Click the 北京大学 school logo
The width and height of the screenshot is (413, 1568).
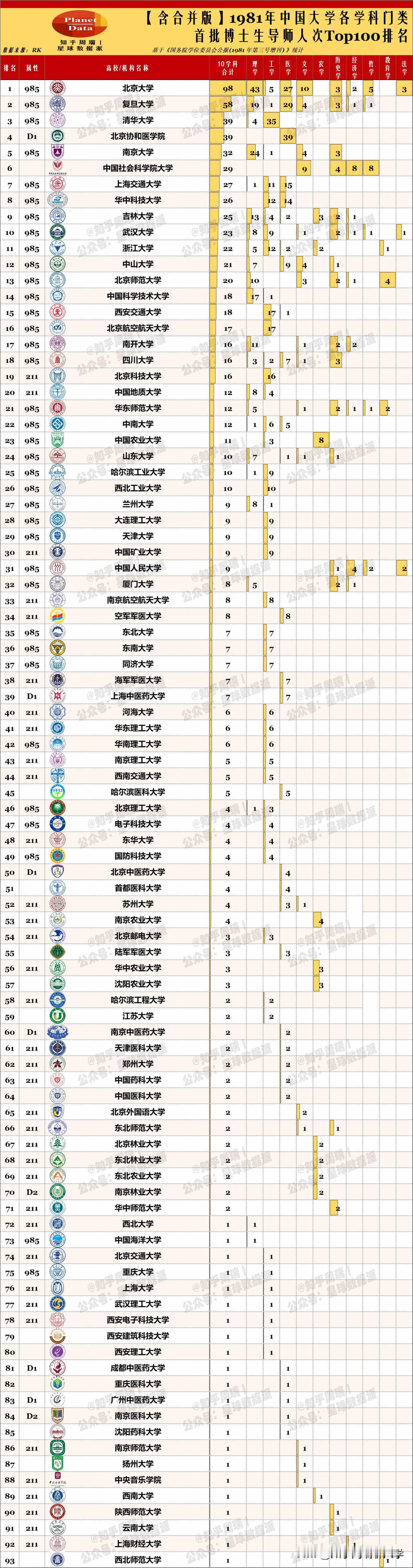coord(57,88)
